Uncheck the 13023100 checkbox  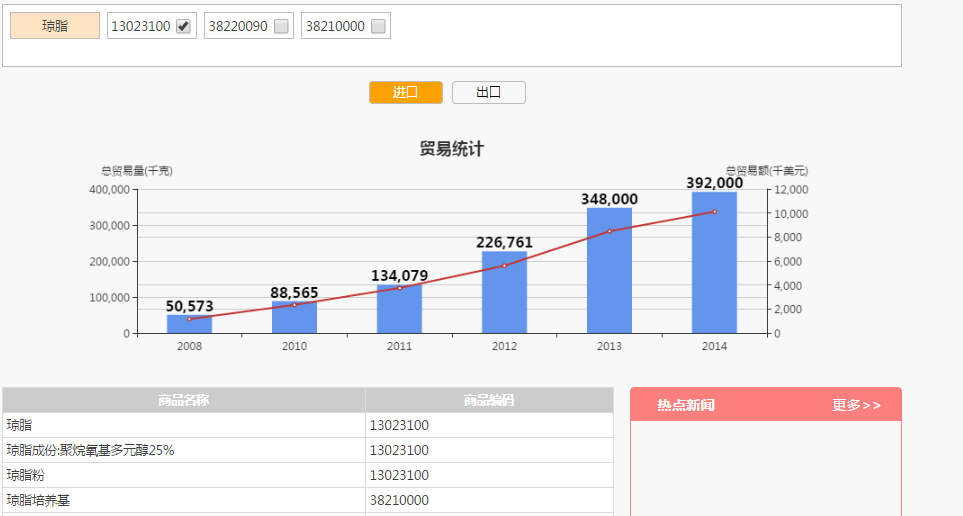(183, 27)
